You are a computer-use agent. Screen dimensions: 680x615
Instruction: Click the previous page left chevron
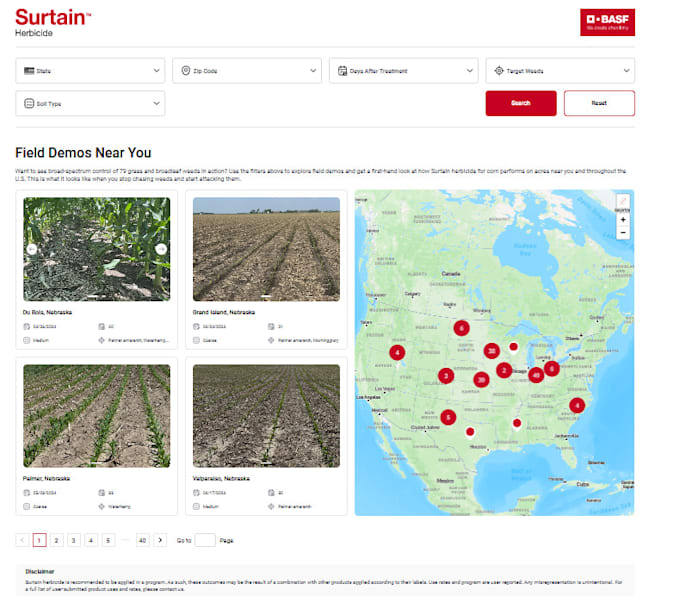click(22, 540)
